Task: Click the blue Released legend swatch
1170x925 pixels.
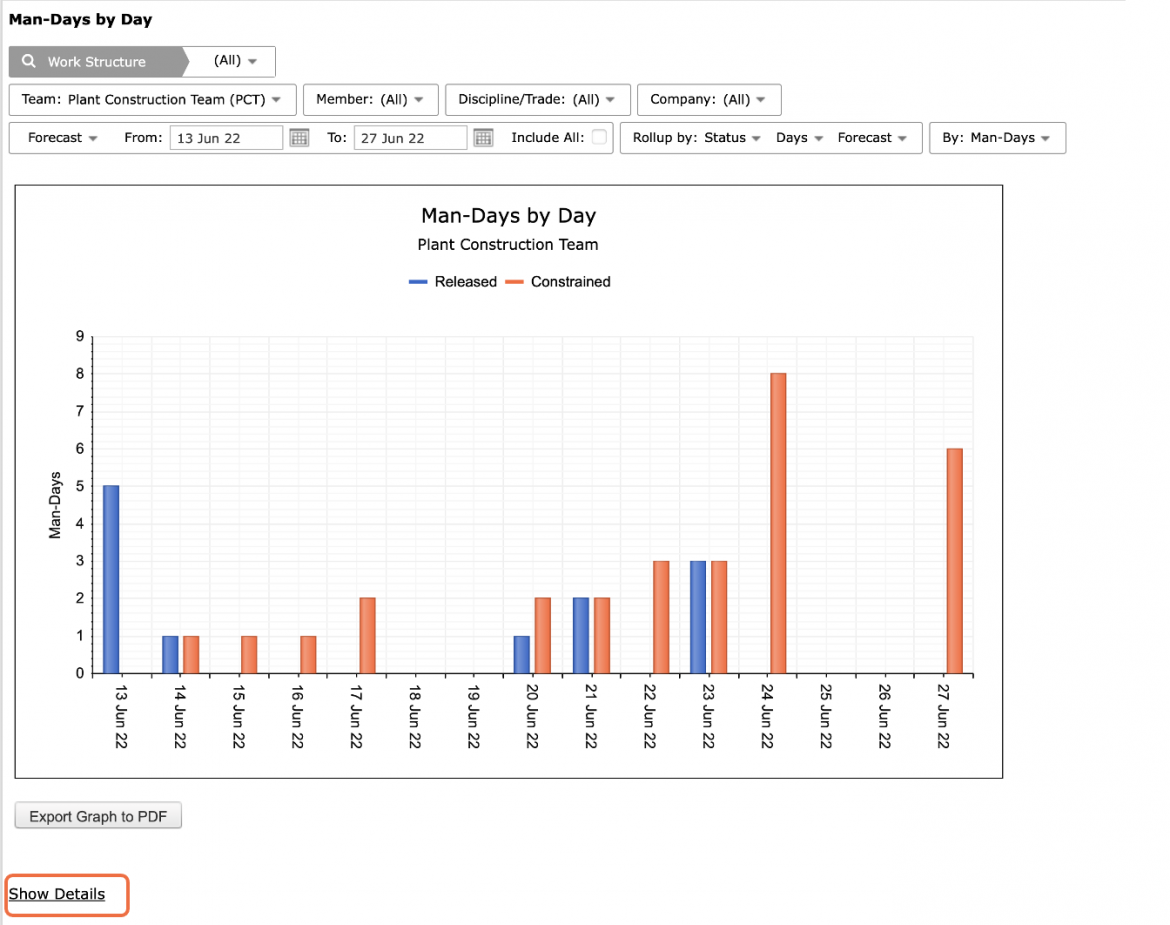Action: click(x=418, y=282)
